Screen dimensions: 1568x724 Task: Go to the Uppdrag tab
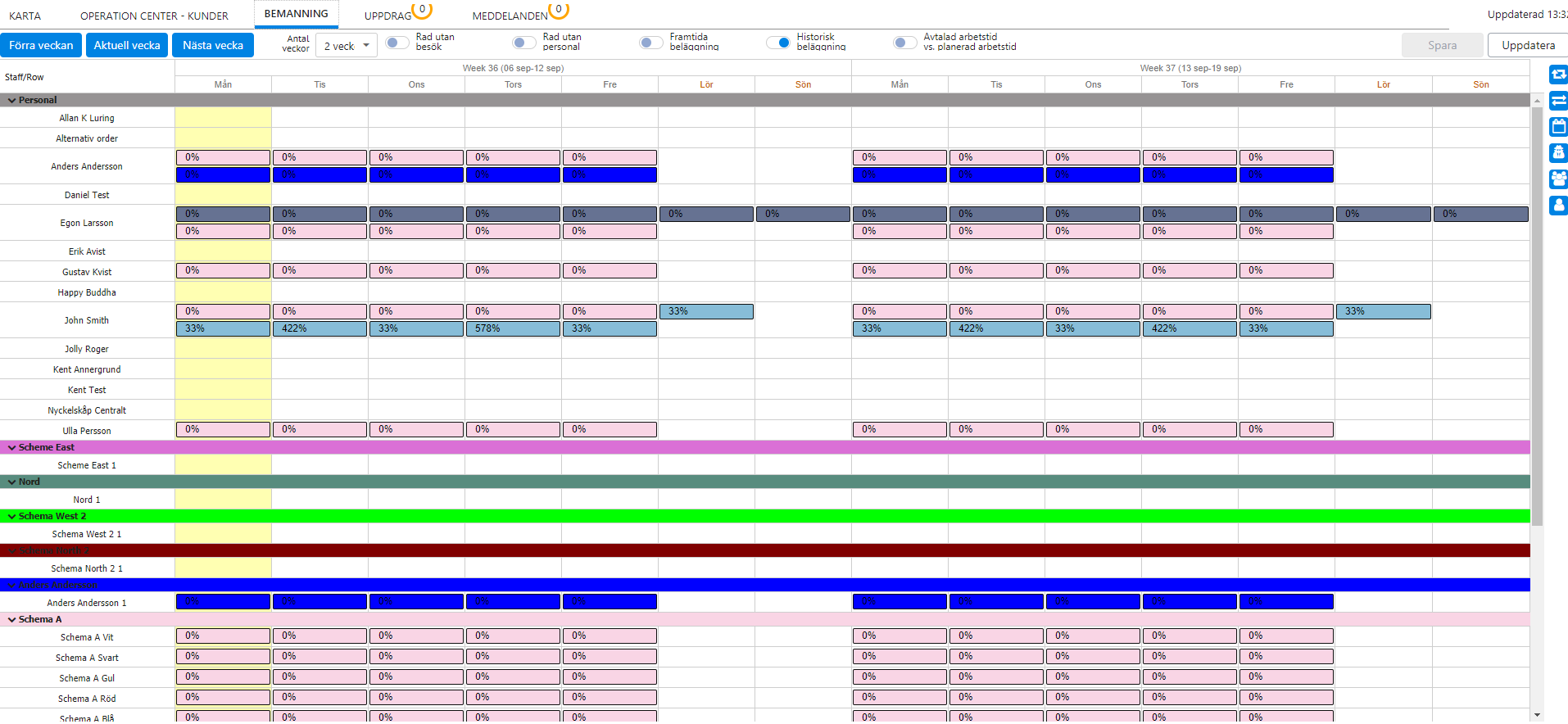click(387, 16)
